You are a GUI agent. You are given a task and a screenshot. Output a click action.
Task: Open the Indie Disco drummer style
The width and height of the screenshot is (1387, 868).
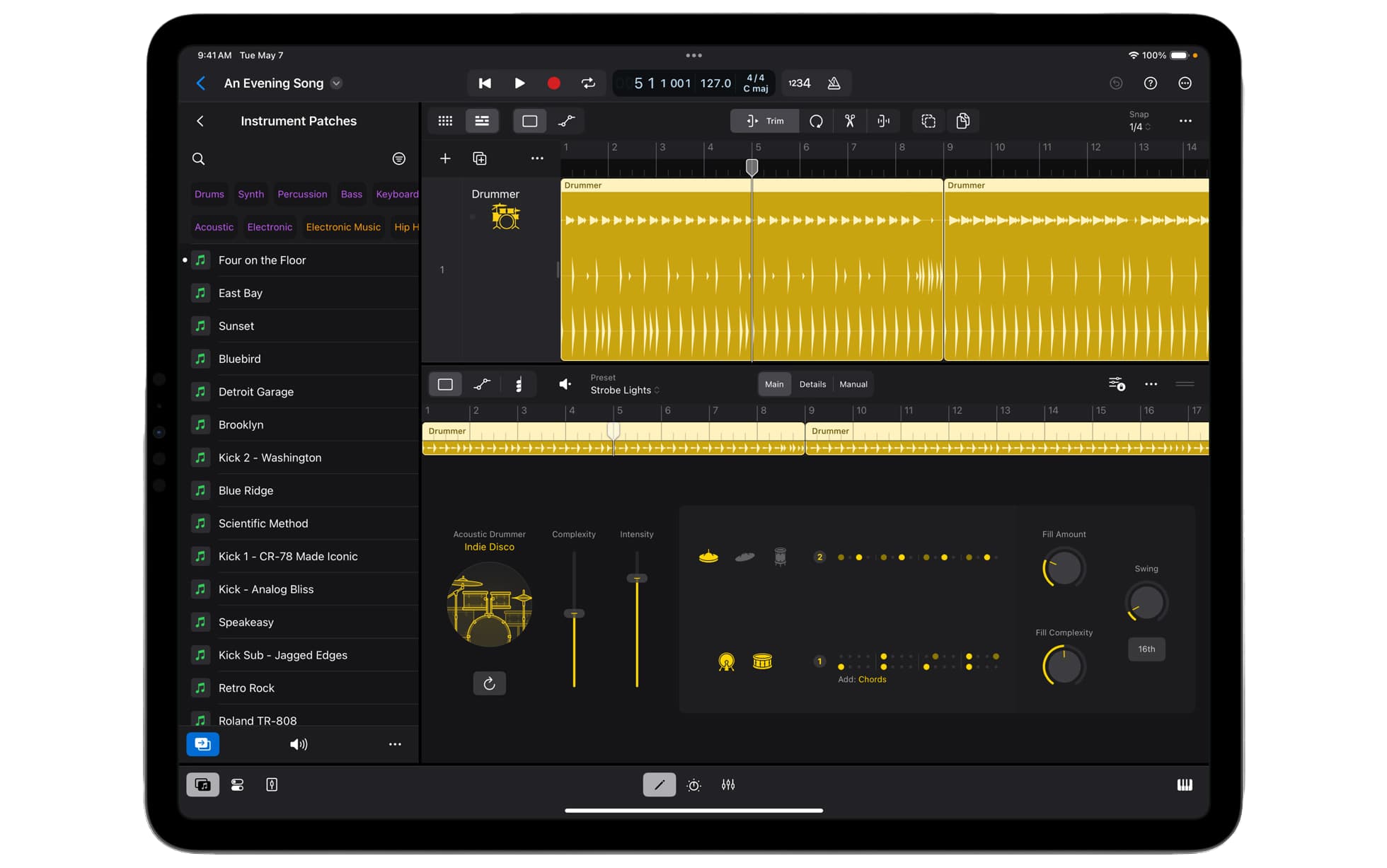click(489, 547)
